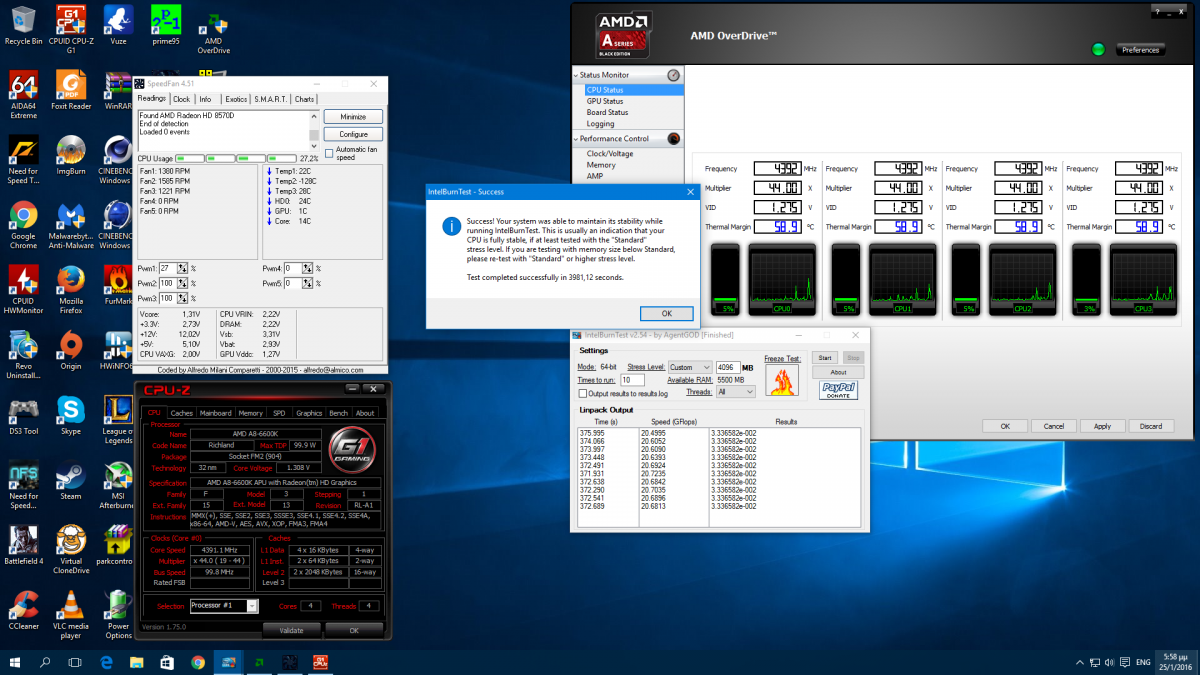This screenshot has width=1200, height=675.
Task: Switch to the Mainboard tab in CPU-Z
Action: point(215,412)
